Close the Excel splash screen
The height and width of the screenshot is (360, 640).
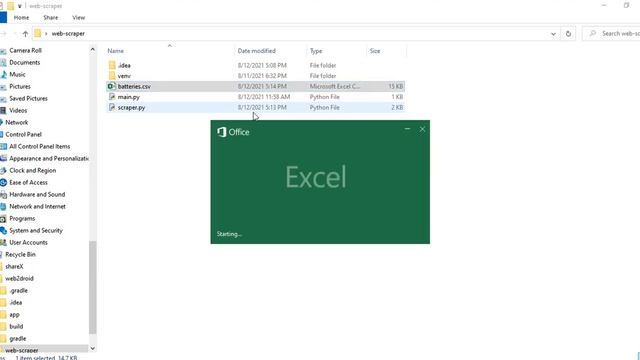coord(422,129)
